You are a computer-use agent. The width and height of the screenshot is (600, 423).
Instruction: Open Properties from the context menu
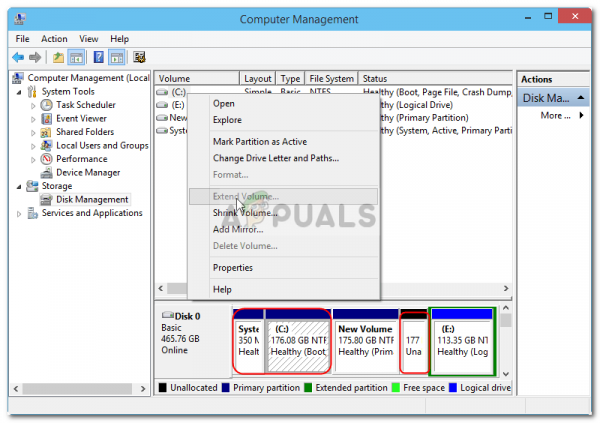[x=284, y=268]
